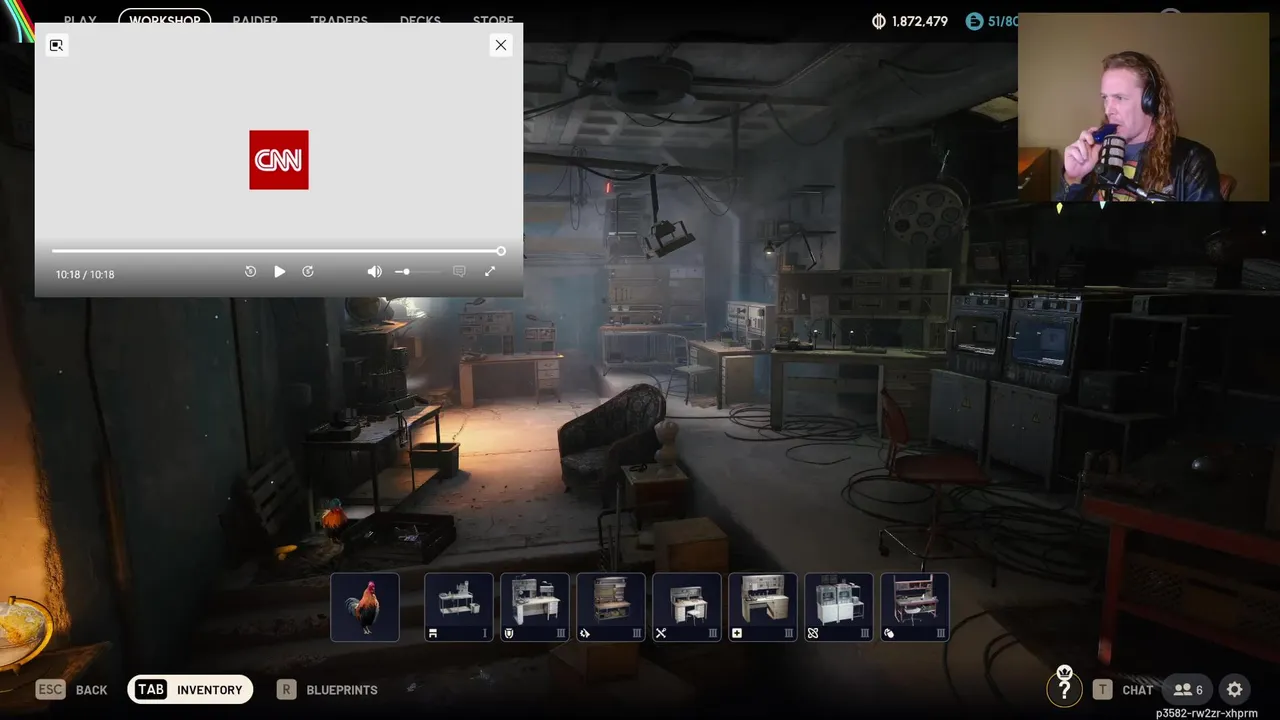Go to the RAIDER tab
The width and height of the screenshot is (1280, 720).
[255, 20]
